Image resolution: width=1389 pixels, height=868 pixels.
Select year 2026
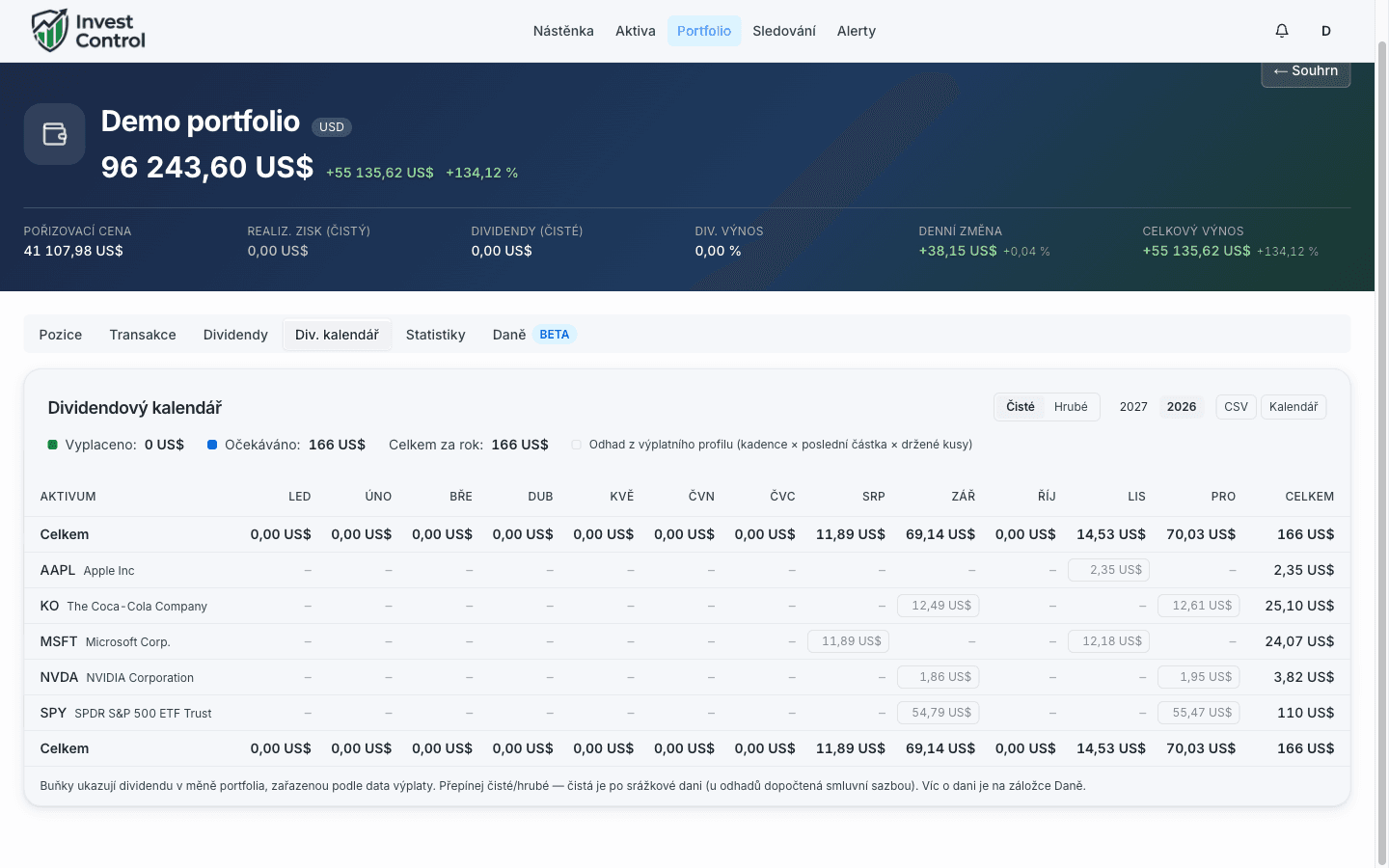point(1182,407)
